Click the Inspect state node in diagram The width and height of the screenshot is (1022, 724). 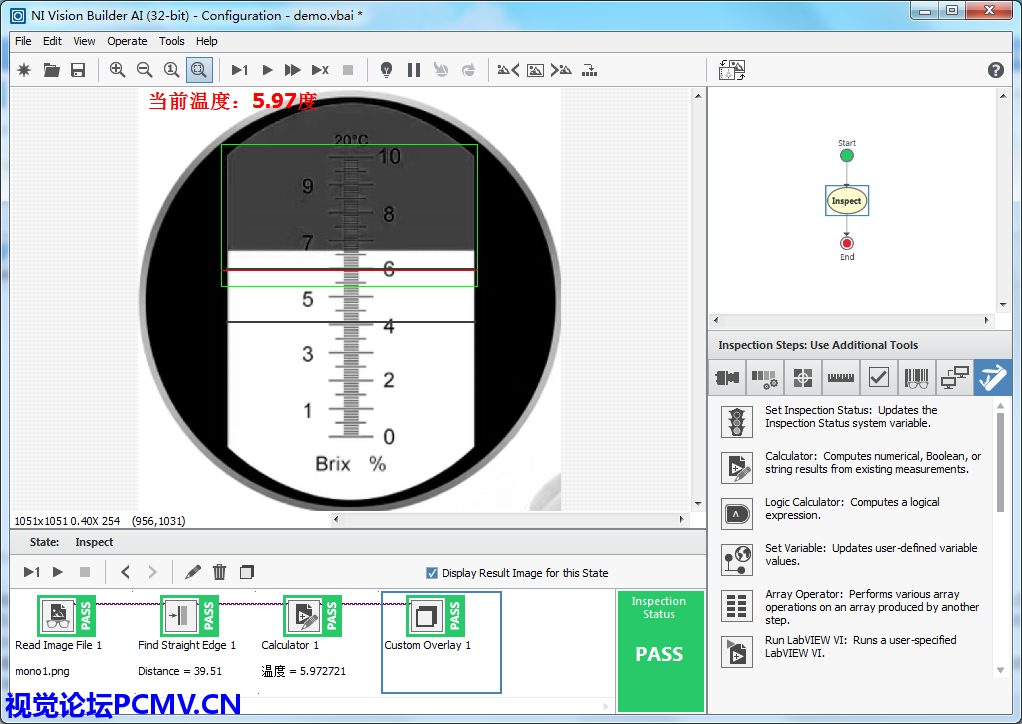tap(847, 201)
